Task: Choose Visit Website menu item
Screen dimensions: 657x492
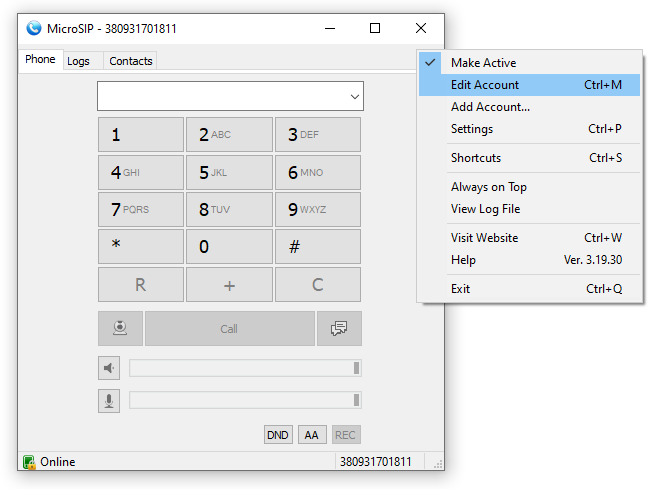Action: 530,238
